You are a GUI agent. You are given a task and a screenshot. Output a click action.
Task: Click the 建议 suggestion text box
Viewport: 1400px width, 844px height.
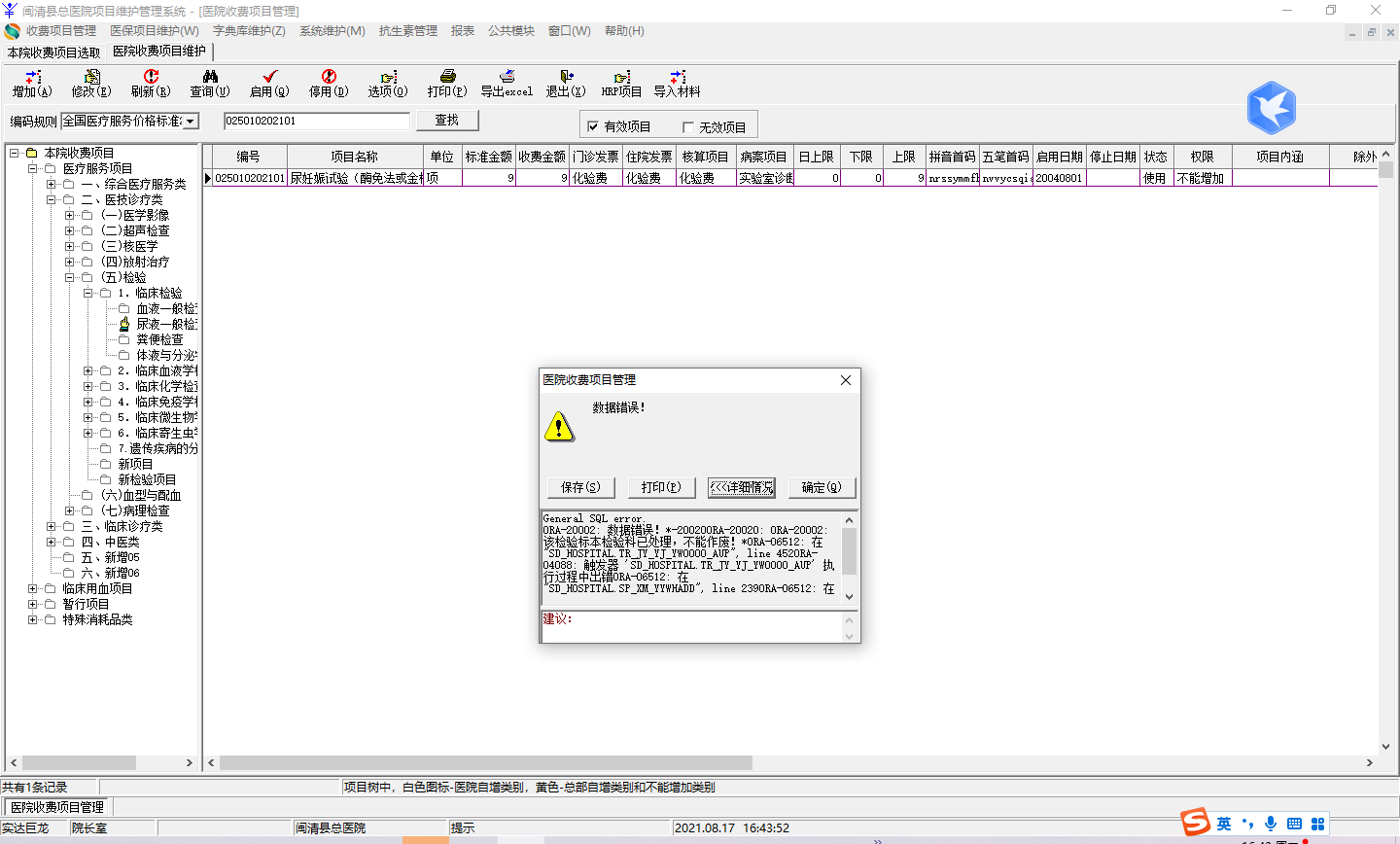point(691,626)
